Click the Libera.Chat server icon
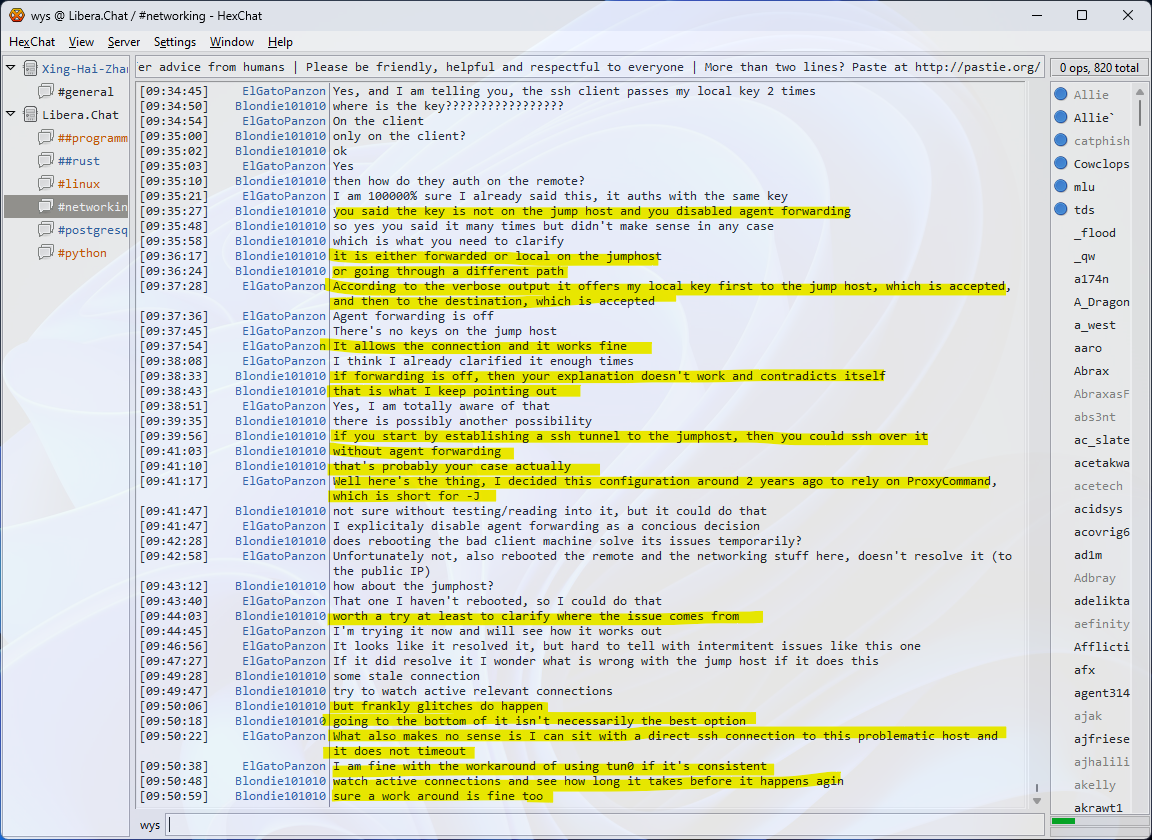This screenshot has height=840, width=1152. pos(30,115)
